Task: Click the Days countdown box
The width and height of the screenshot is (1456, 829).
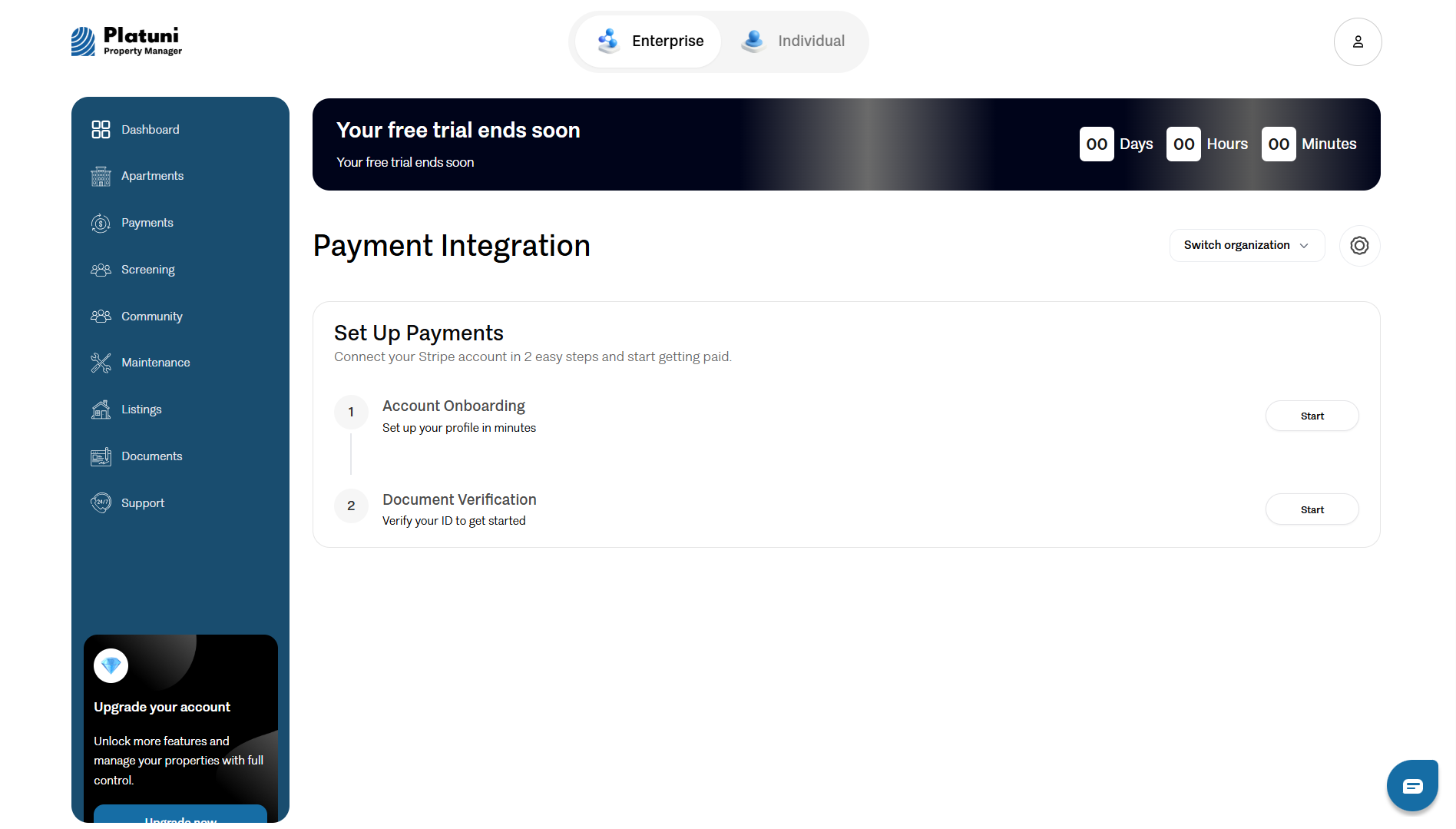Action: click(1097, 144)
